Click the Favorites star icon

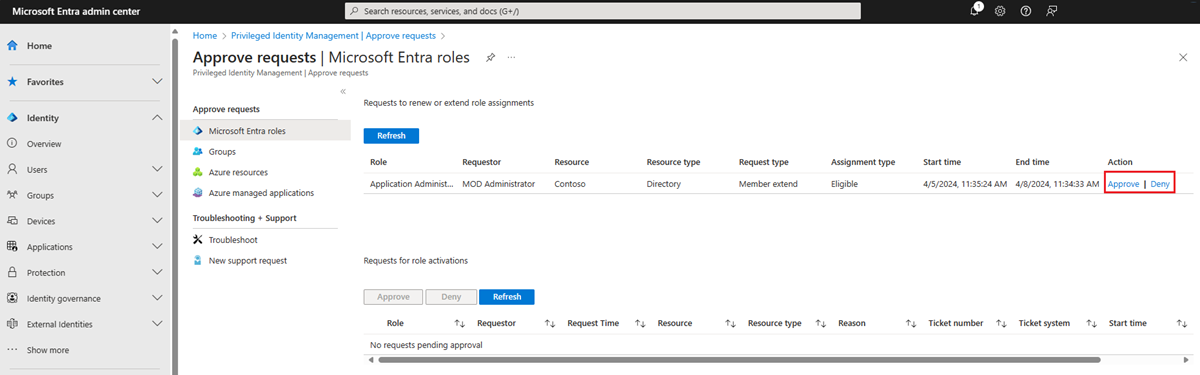tap(13, 82)
